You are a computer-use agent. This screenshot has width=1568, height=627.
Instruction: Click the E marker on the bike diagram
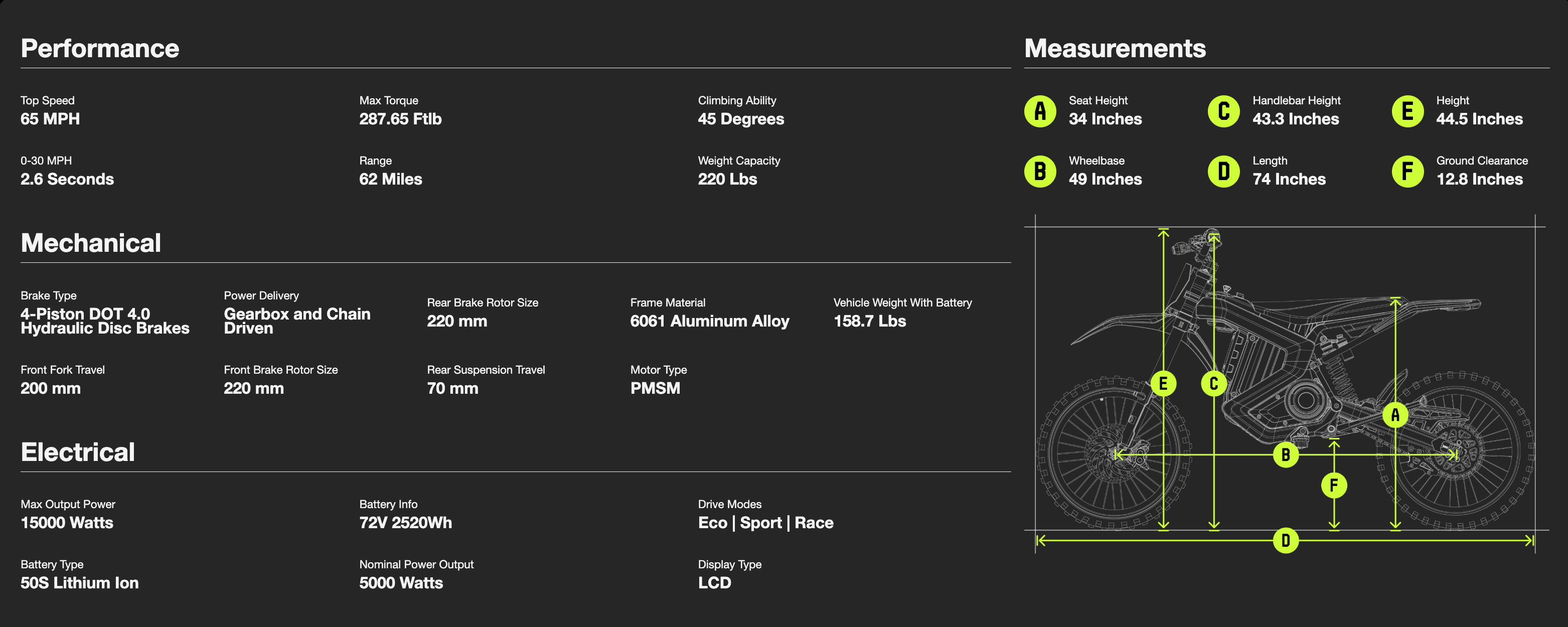pyautogui.click(x=1163, y=384)
